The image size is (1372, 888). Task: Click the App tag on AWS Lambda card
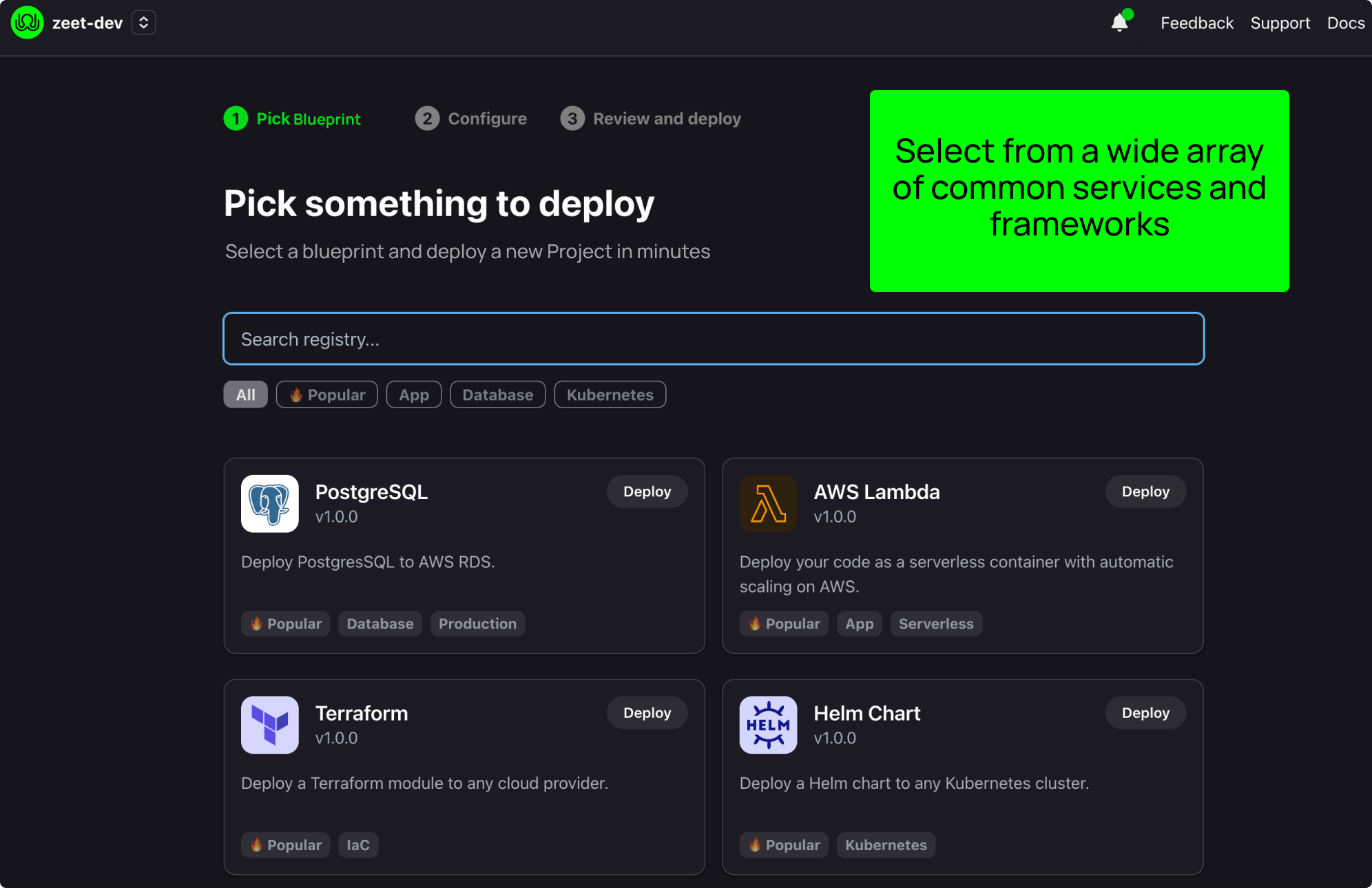[x=860, y=624]
